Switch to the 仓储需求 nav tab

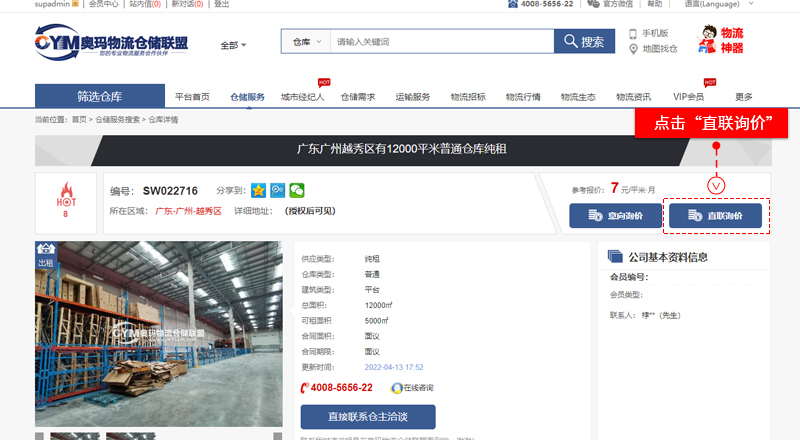358,97
